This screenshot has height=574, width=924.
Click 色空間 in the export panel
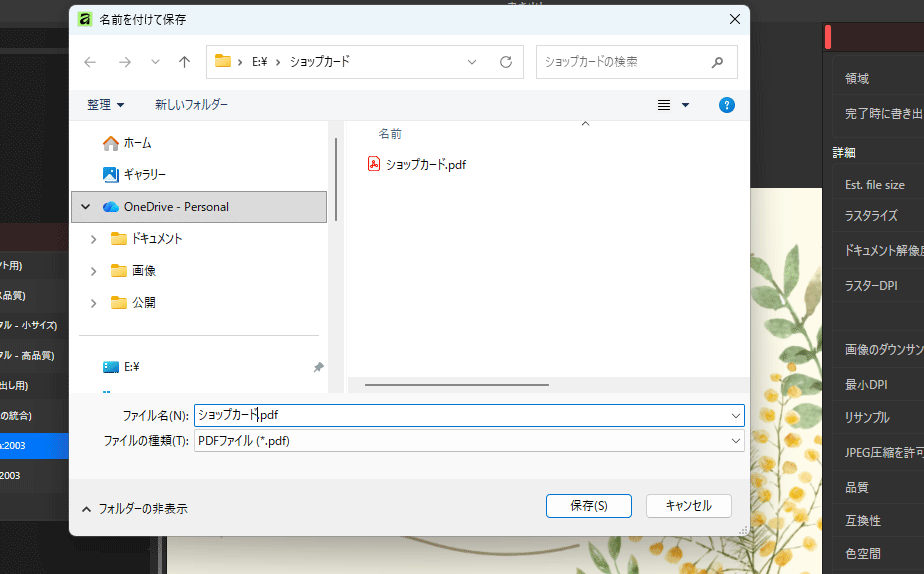click(x=863, y=553)
